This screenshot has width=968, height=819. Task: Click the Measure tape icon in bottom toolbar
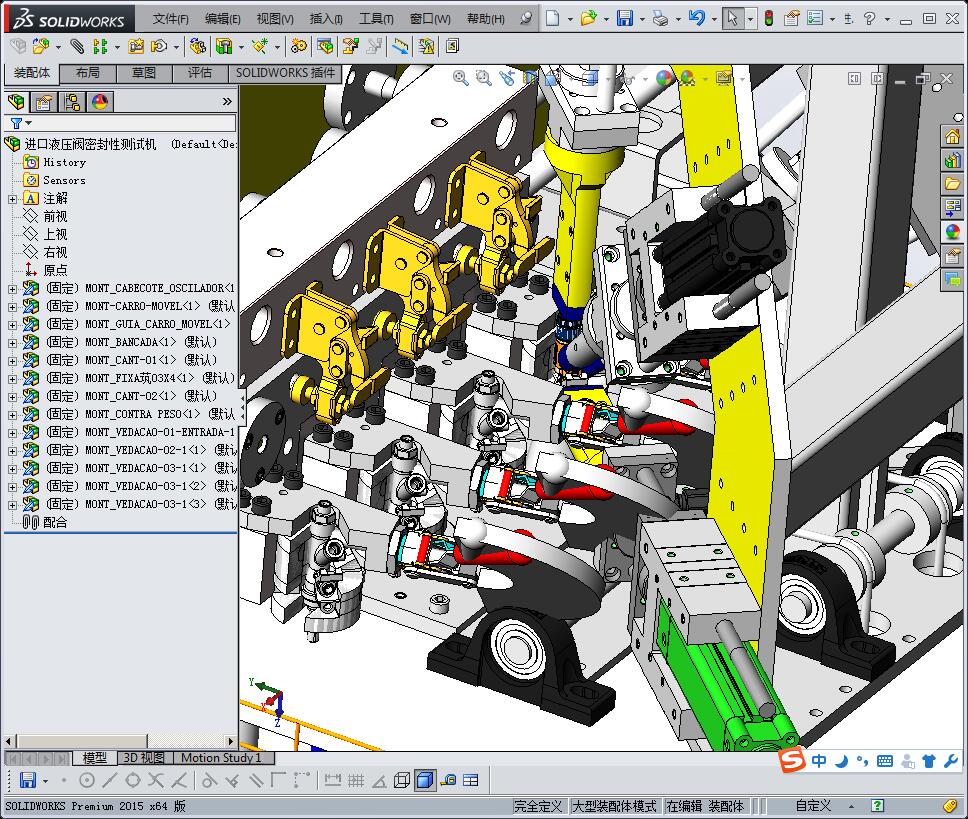pos(448,780)
